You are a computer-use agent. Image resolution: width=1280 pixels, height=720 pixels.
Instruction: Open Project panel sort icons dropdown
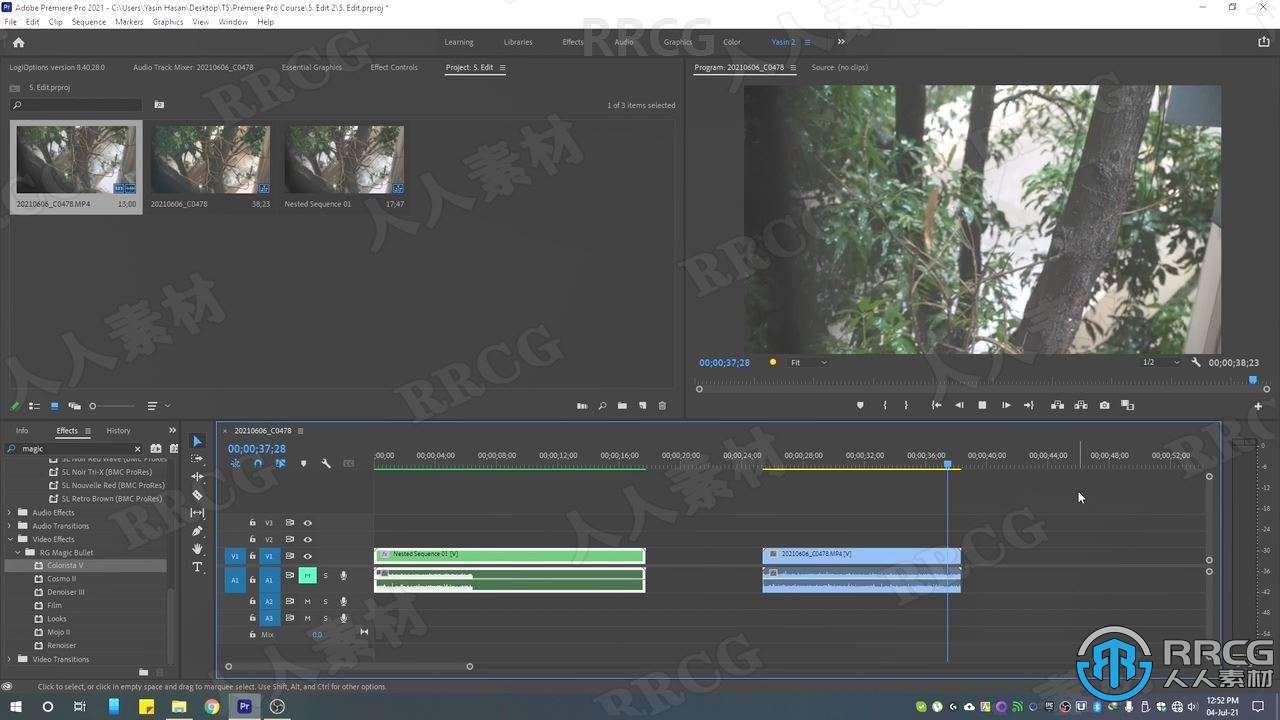[158, 406]
